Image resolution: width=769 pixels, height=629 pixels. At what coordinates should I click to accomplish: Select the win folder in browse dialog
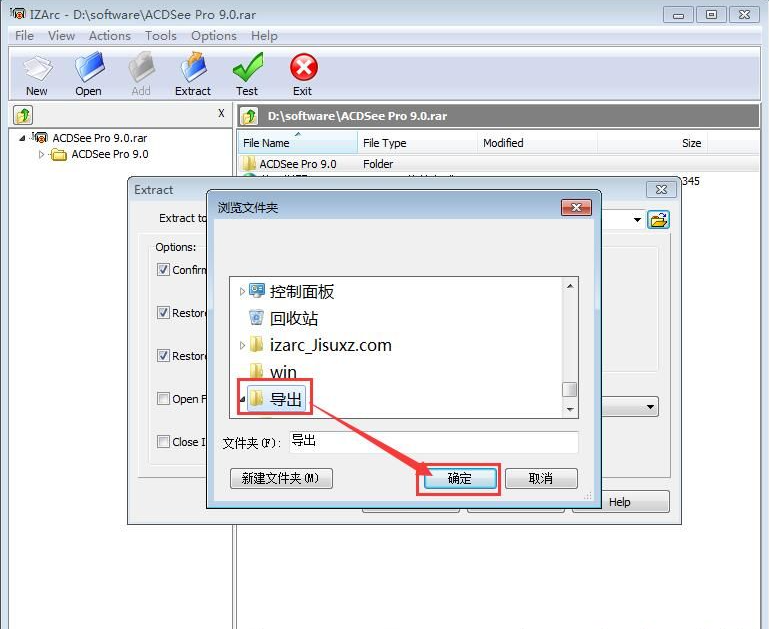[282, 372]
